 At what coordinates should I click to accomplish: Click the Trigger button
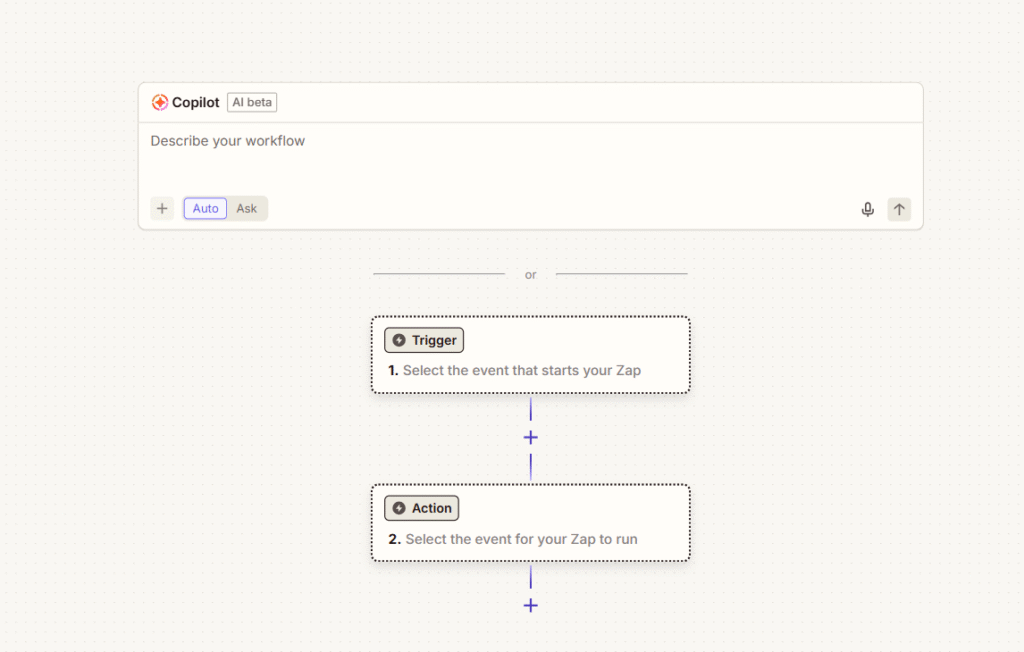(423, 340)
